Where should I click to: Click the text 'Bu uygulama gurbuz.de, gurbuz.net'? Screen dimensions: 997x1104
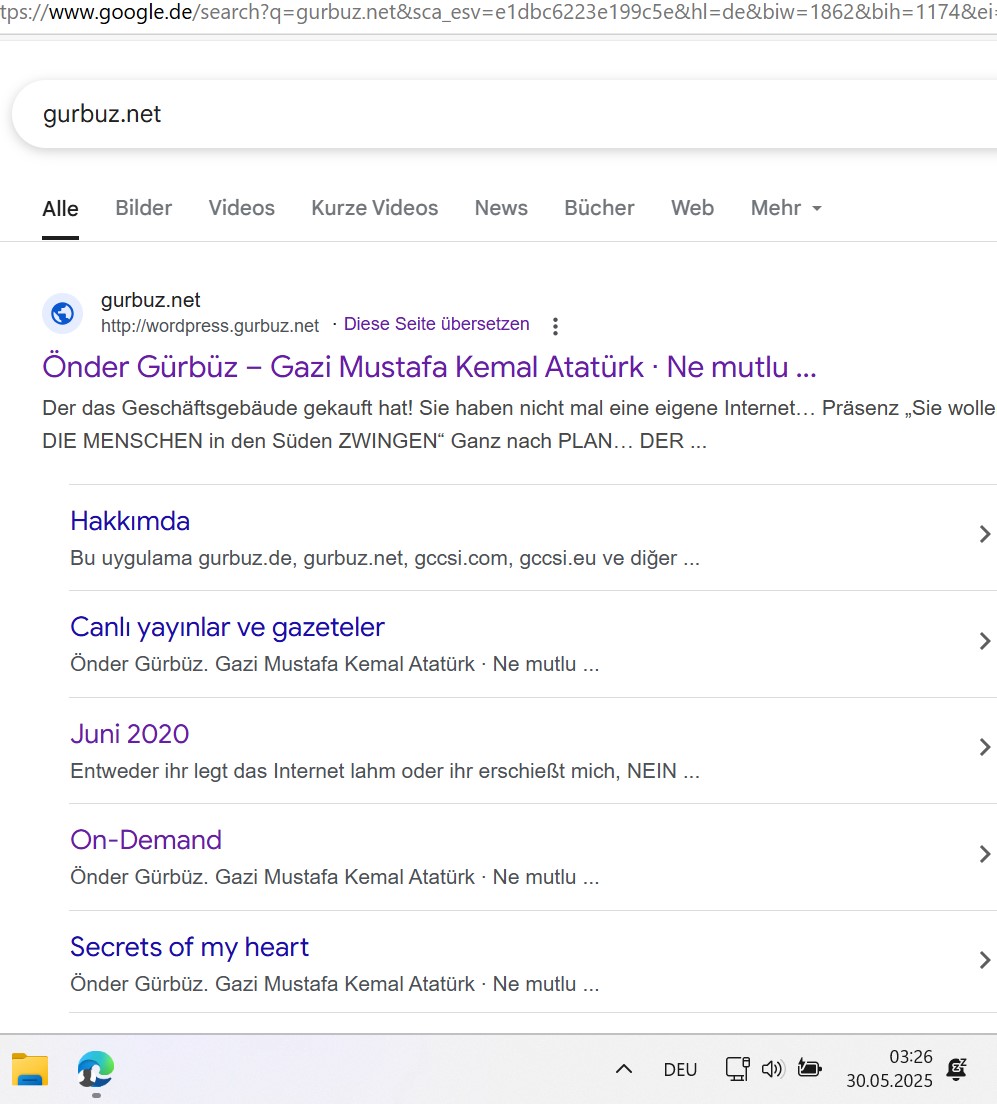point(385,558)
